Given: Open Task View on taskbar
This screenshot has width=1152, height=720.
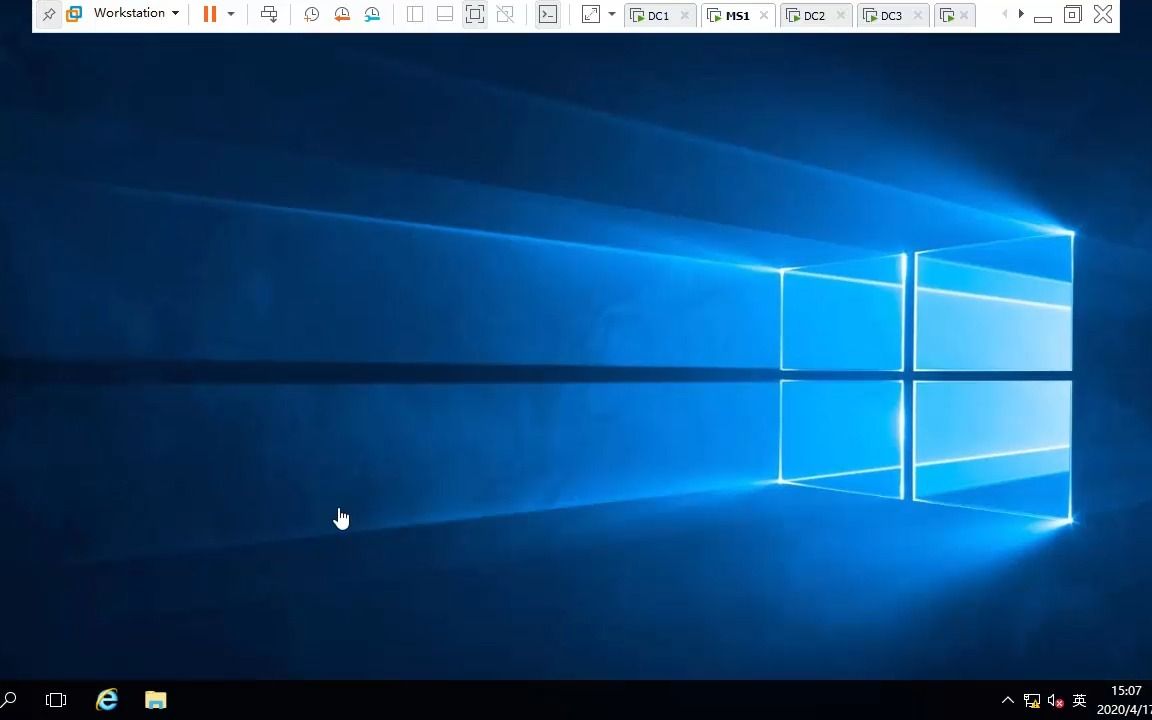Looking at the screenshot, I should tap(56, 700).
